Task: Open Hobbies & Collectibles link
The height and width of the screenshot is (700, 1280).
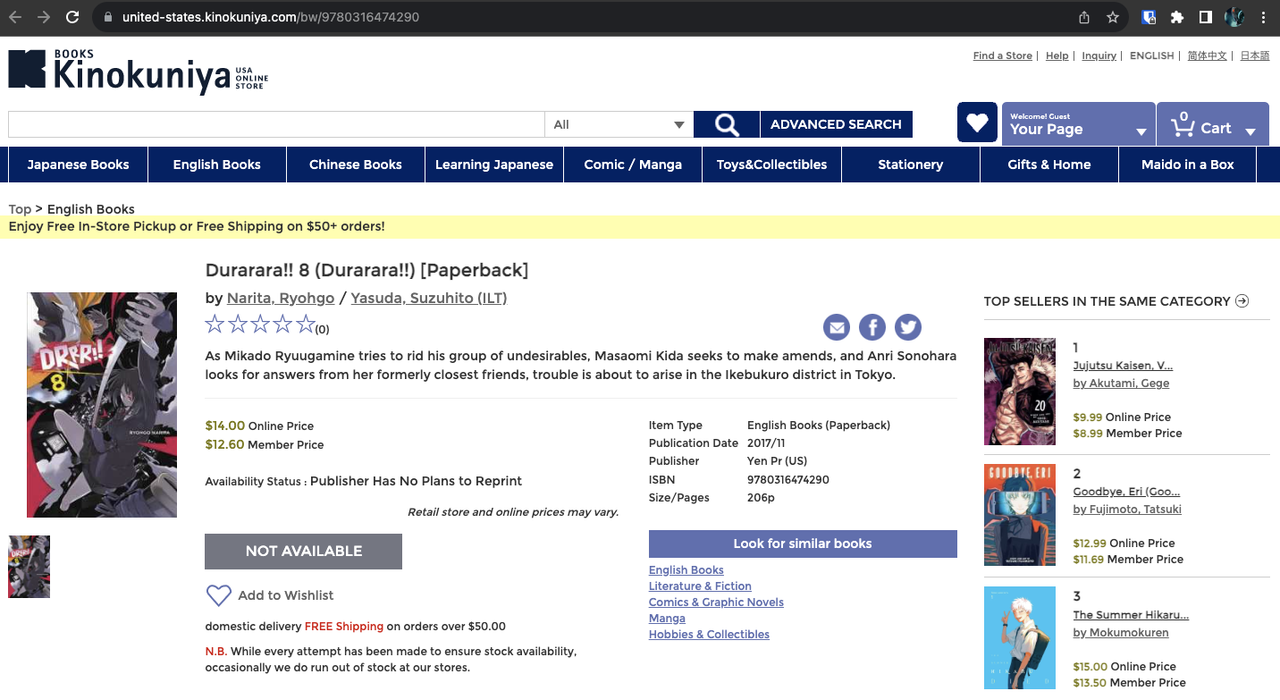Action: coord(709,634)
